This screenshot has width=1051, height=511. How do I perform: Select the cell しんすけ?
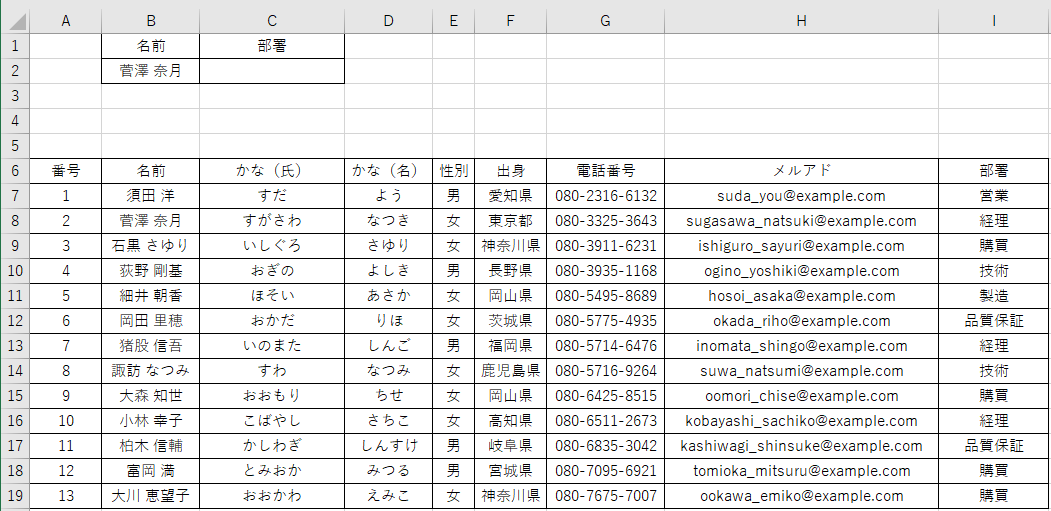[389, 446]
